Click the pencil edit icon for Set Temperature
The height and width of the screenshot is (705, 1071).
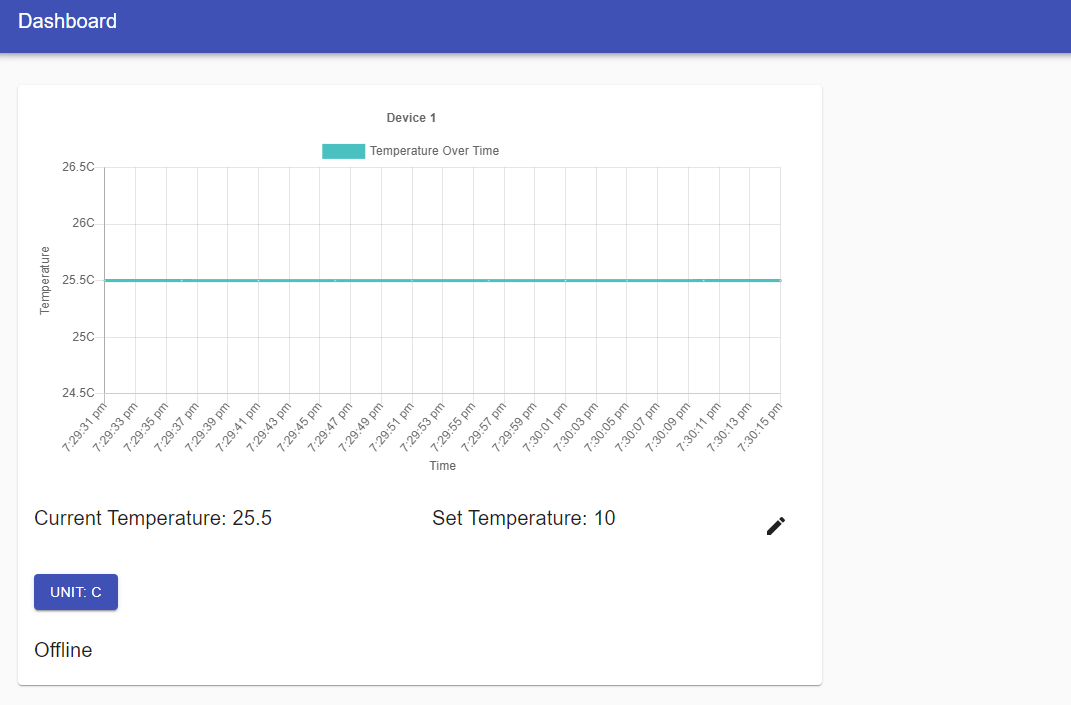776,526
